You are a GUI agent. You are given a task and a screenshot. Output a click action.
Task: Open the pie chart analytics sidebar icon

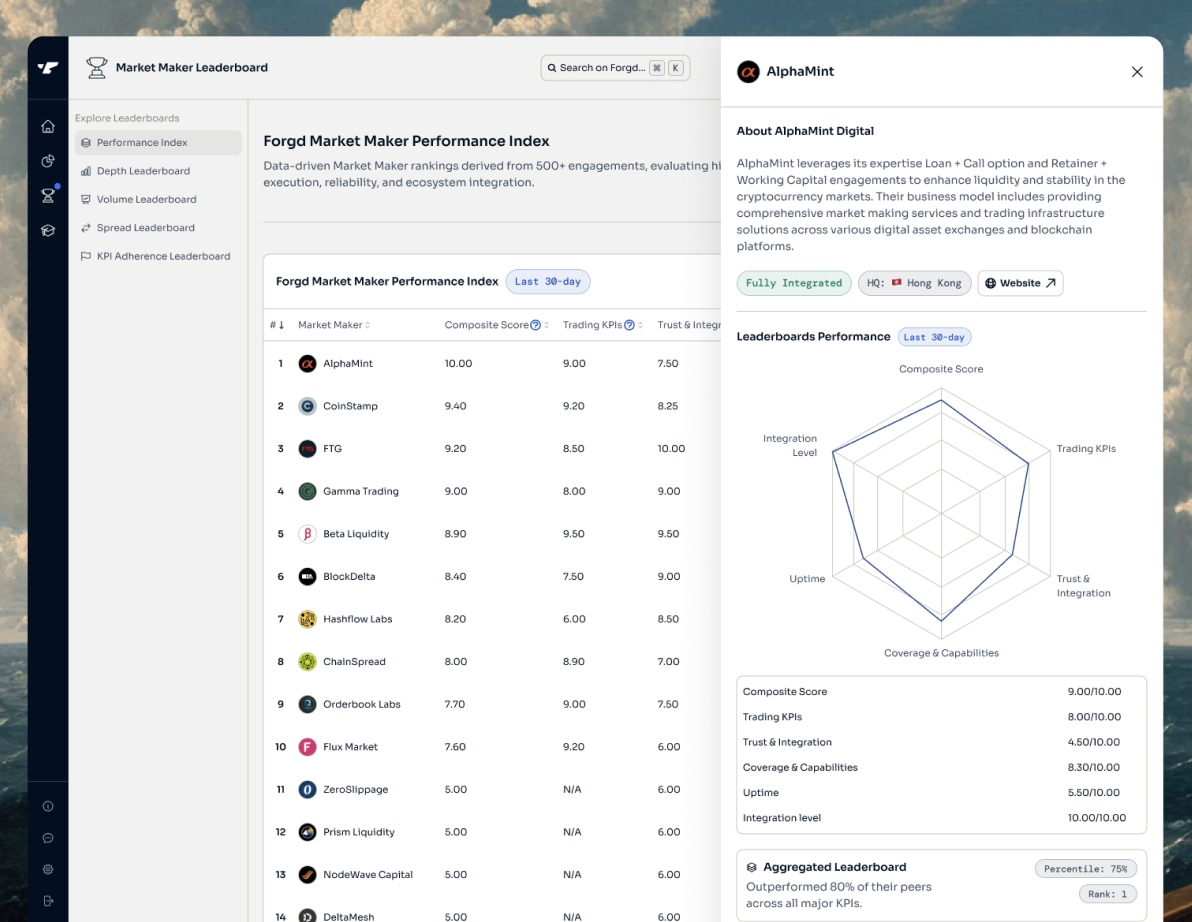tap(48, 161)
